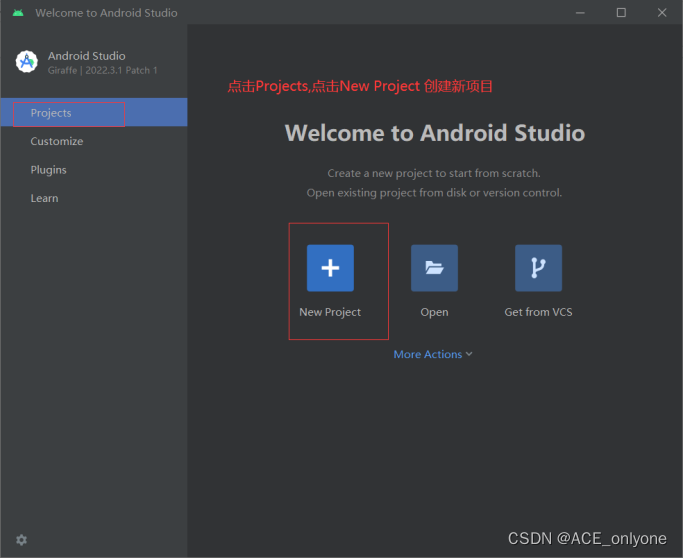This screenshot has width=683, height=558.
Task: Click the 'Android Studio' name in the sidebar
Action: [87, 56]
